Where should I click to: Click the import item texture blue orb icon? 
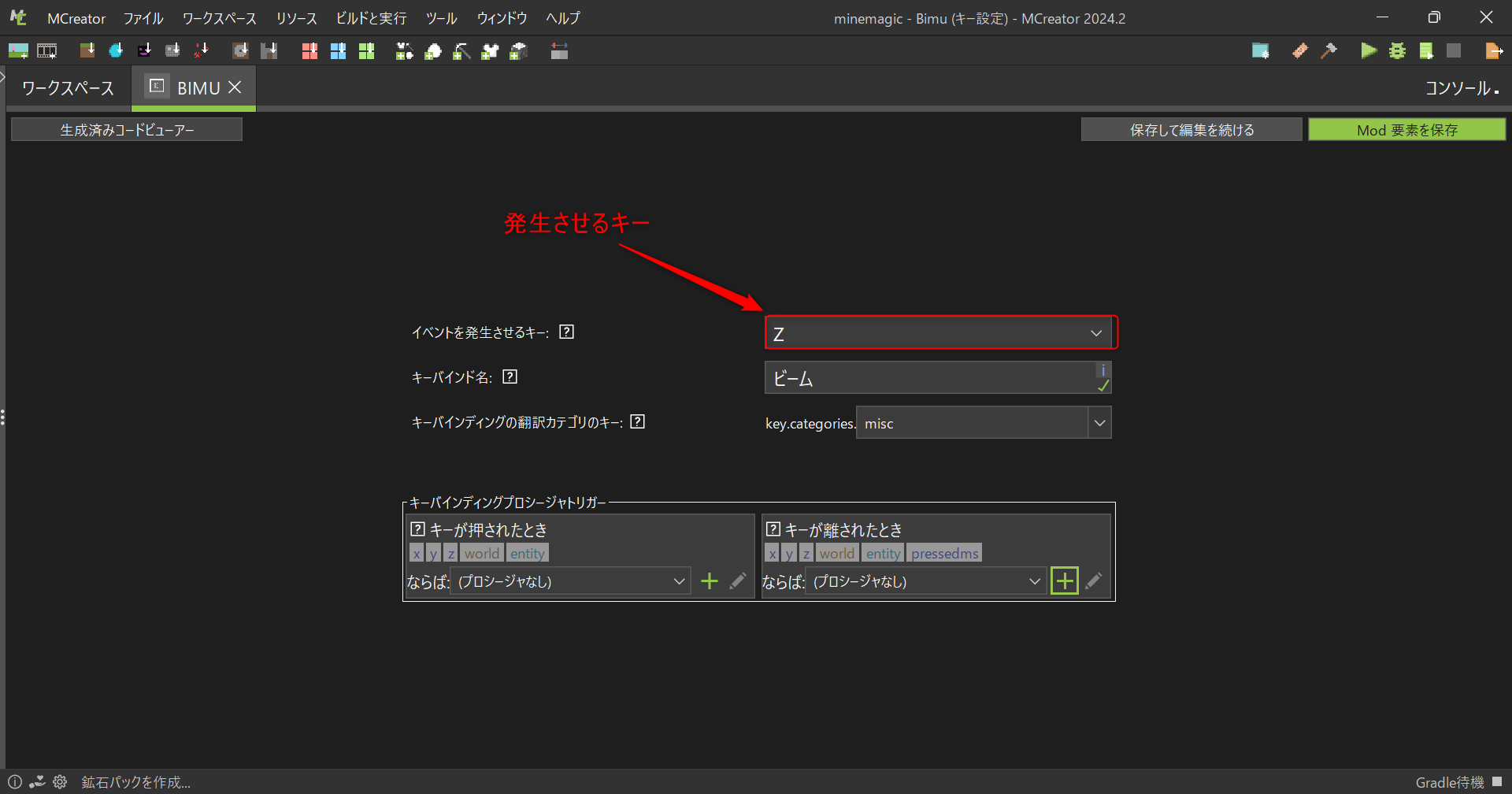click(x=116, y=51)
